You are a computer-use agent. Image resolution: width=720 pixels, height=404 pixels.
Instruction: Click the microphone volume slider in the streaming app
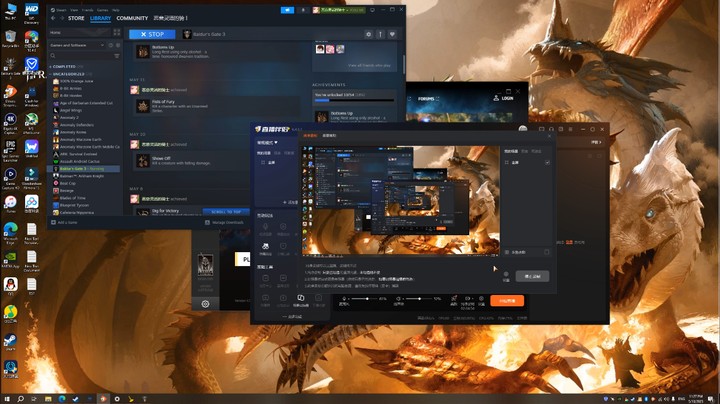pyautogui.click(x=366, y=299)
